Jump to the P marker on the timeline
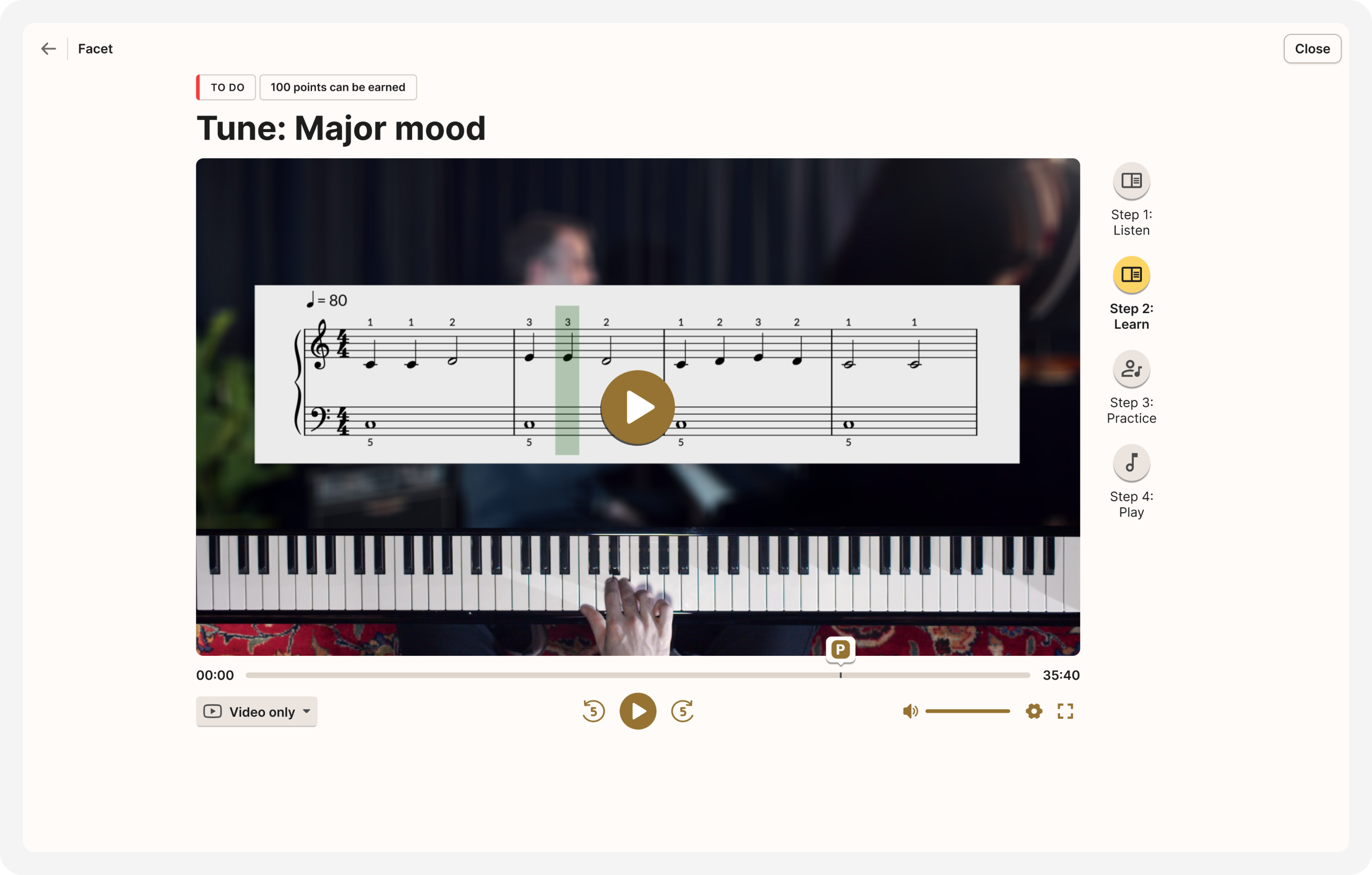The height and width of the screenshot is (875, 1372). pyautogui.click(x=840, y=650)
